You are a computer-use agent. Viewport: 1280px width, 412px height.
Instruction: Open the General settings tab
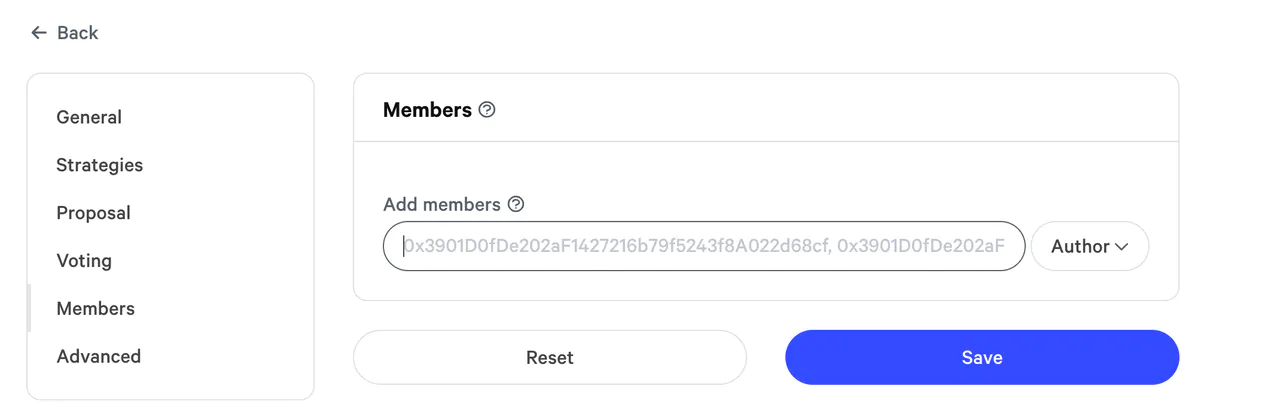[x=89, y=117]
